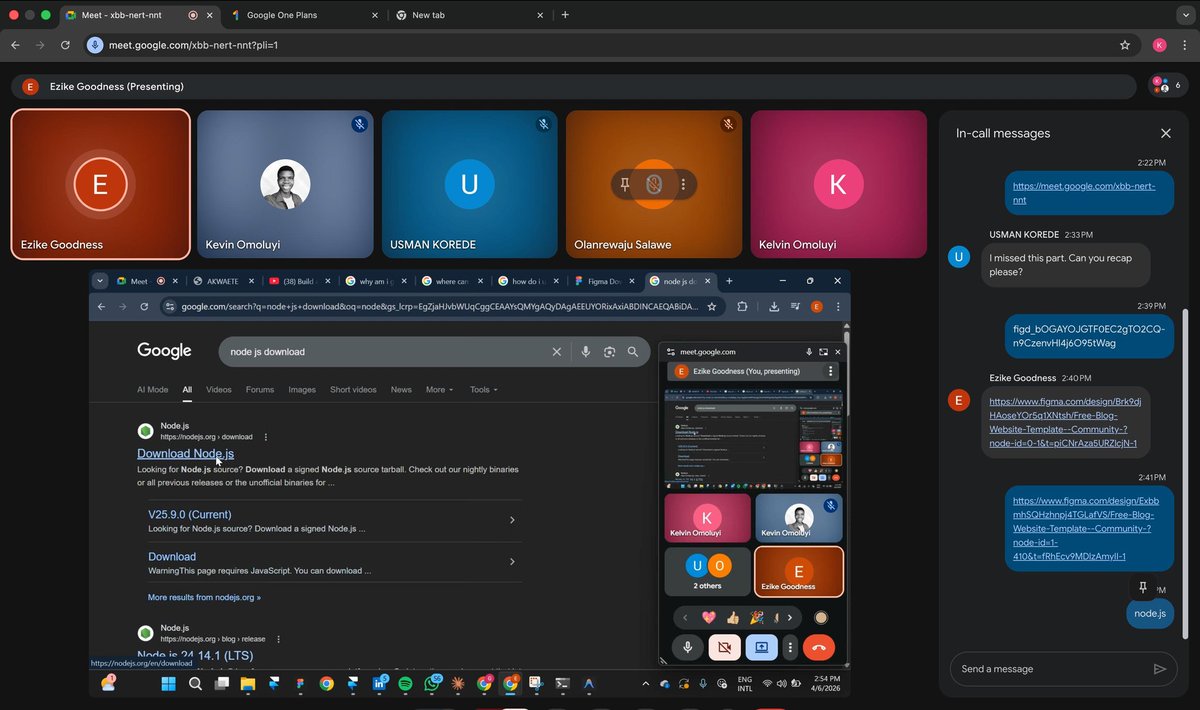This screenshot has height=710, width=1200.
Task: Click search by image lens icon
Action: click(x=609, y=352)
